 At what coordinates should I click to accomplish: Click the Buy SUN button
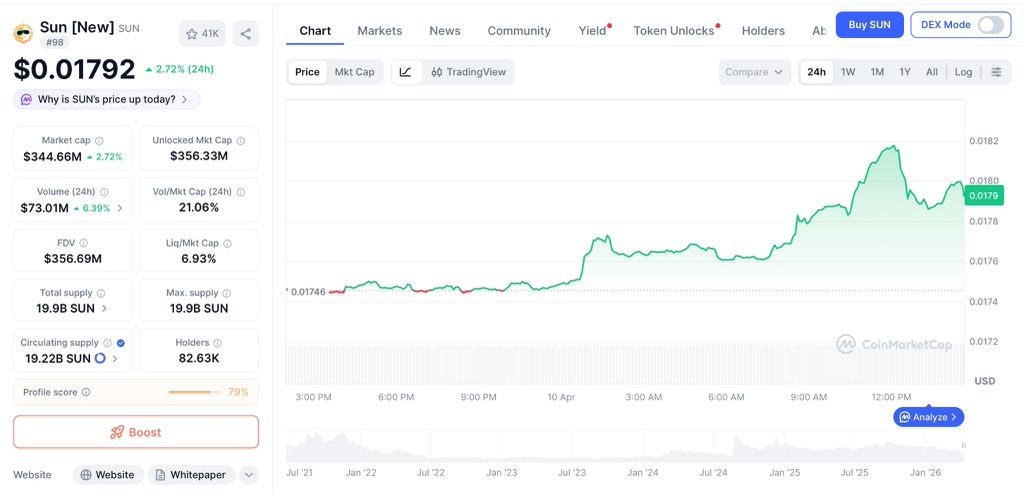pos(869,25)
